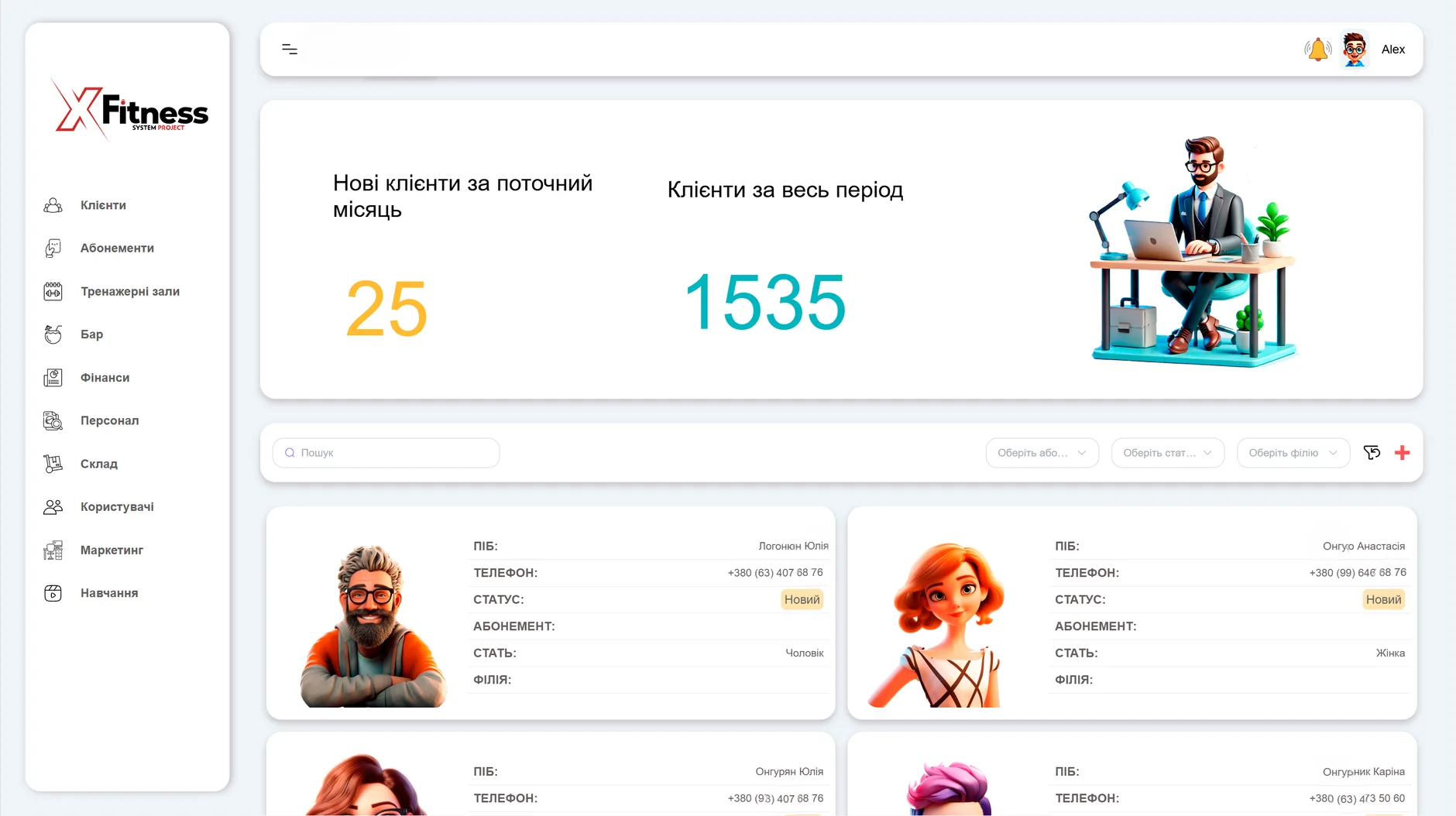
Task: Select the name Логонюн Юлія
Action: 793,546
